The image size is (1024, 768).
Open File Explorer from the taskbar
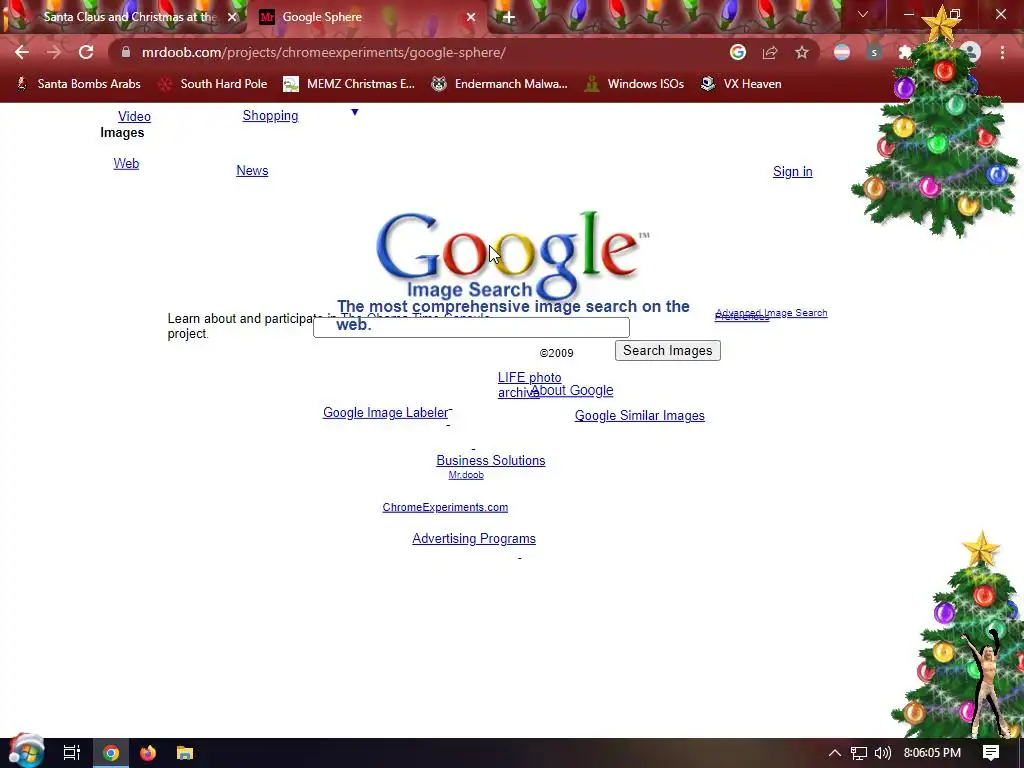pyautogui.click(x=185, y=753)
